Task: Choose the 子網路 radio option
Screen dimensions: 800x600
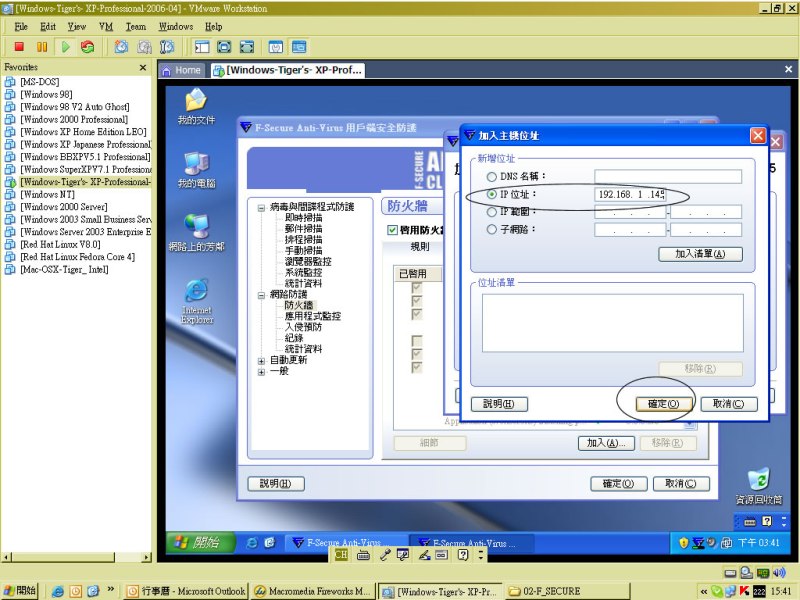Action: [x=491, y=230]
